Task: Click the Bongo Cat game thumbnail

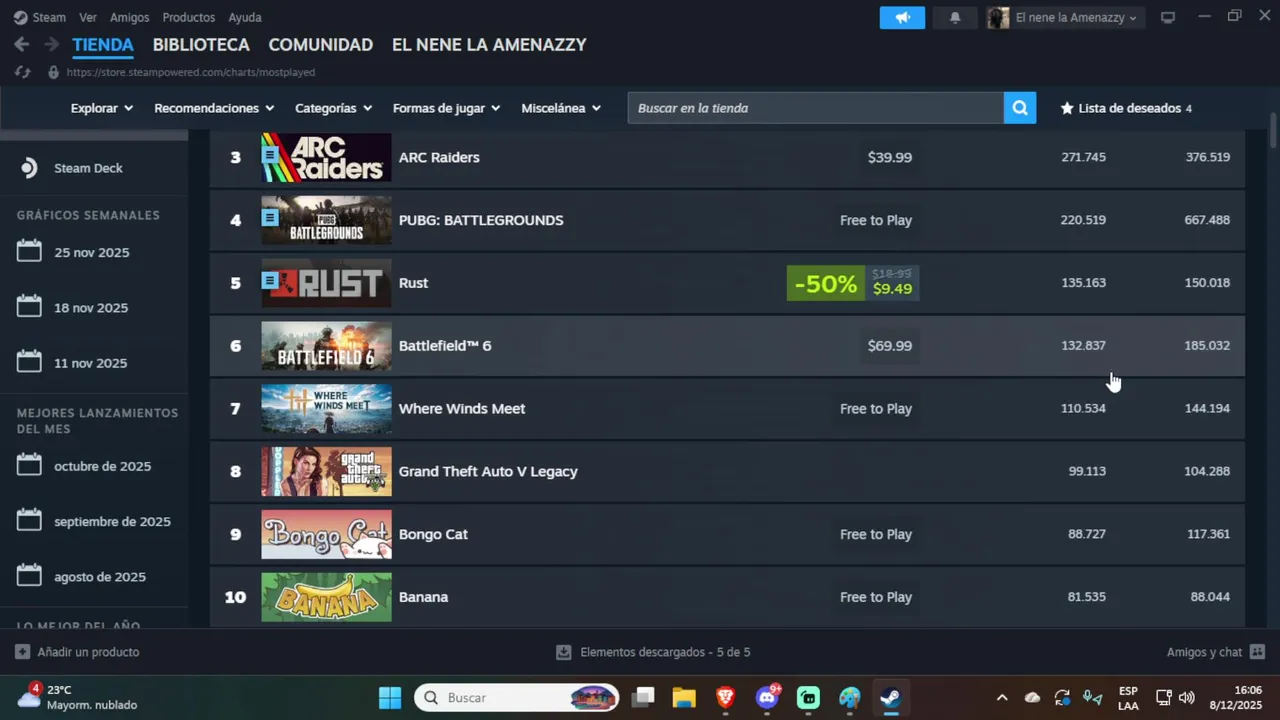Action: [326, 534]
